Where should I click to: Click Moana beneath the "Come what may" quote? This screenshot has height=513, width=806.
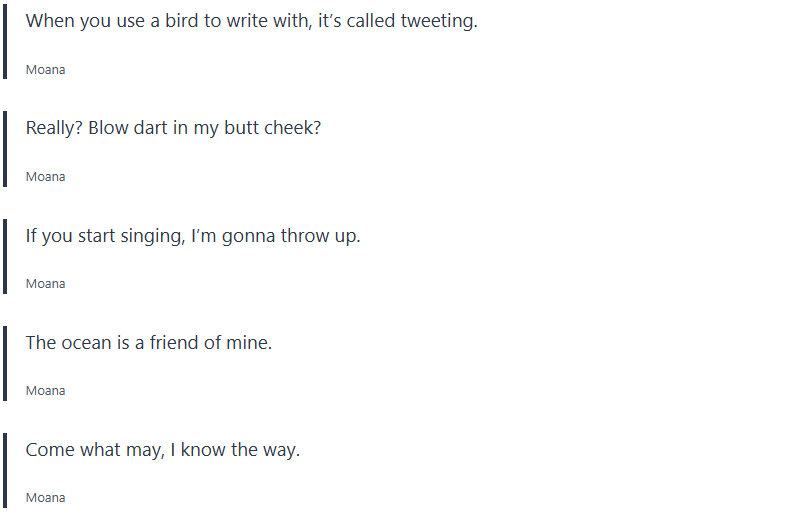coord(45,498)
